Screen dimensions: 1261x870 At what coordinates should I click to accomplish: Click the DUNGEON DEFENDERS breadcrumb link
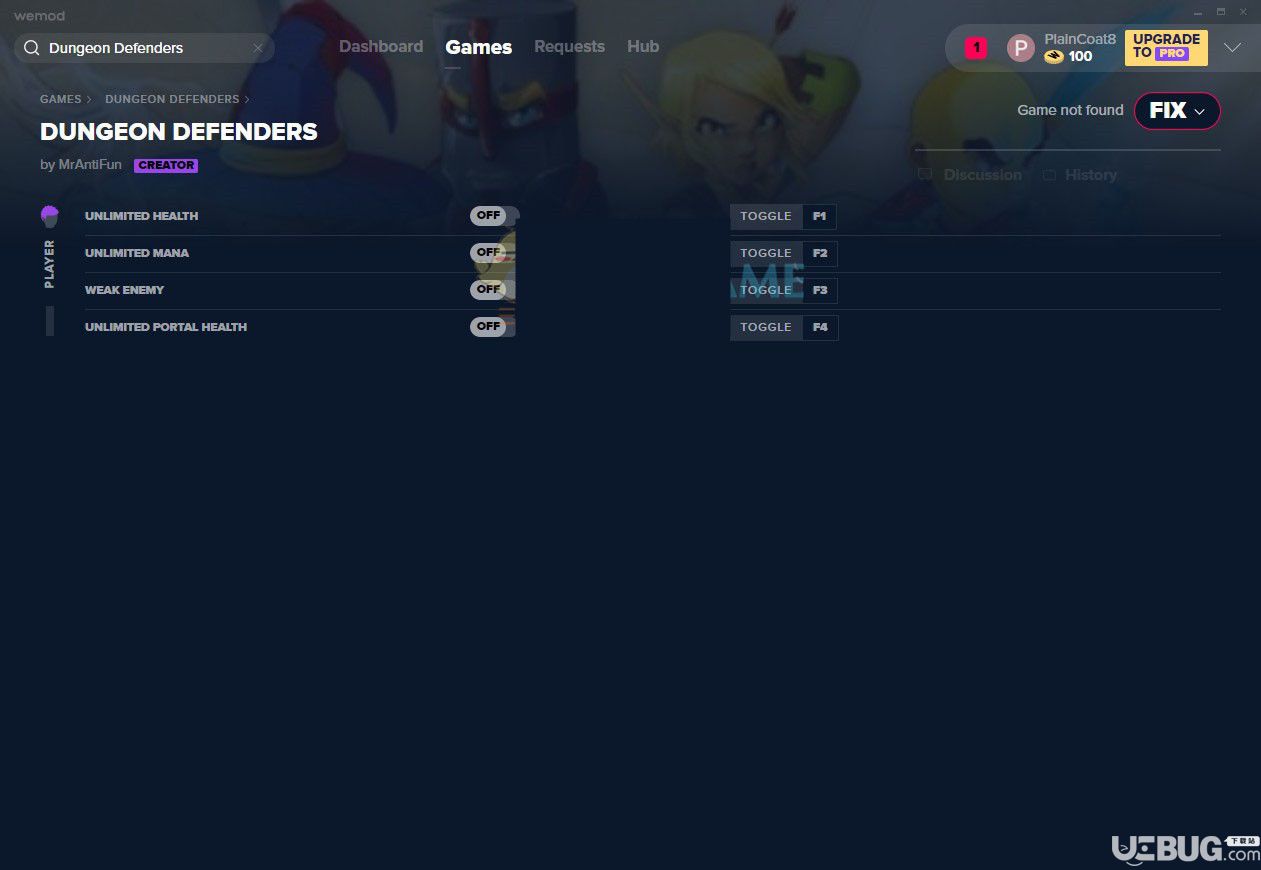point(172,99)
